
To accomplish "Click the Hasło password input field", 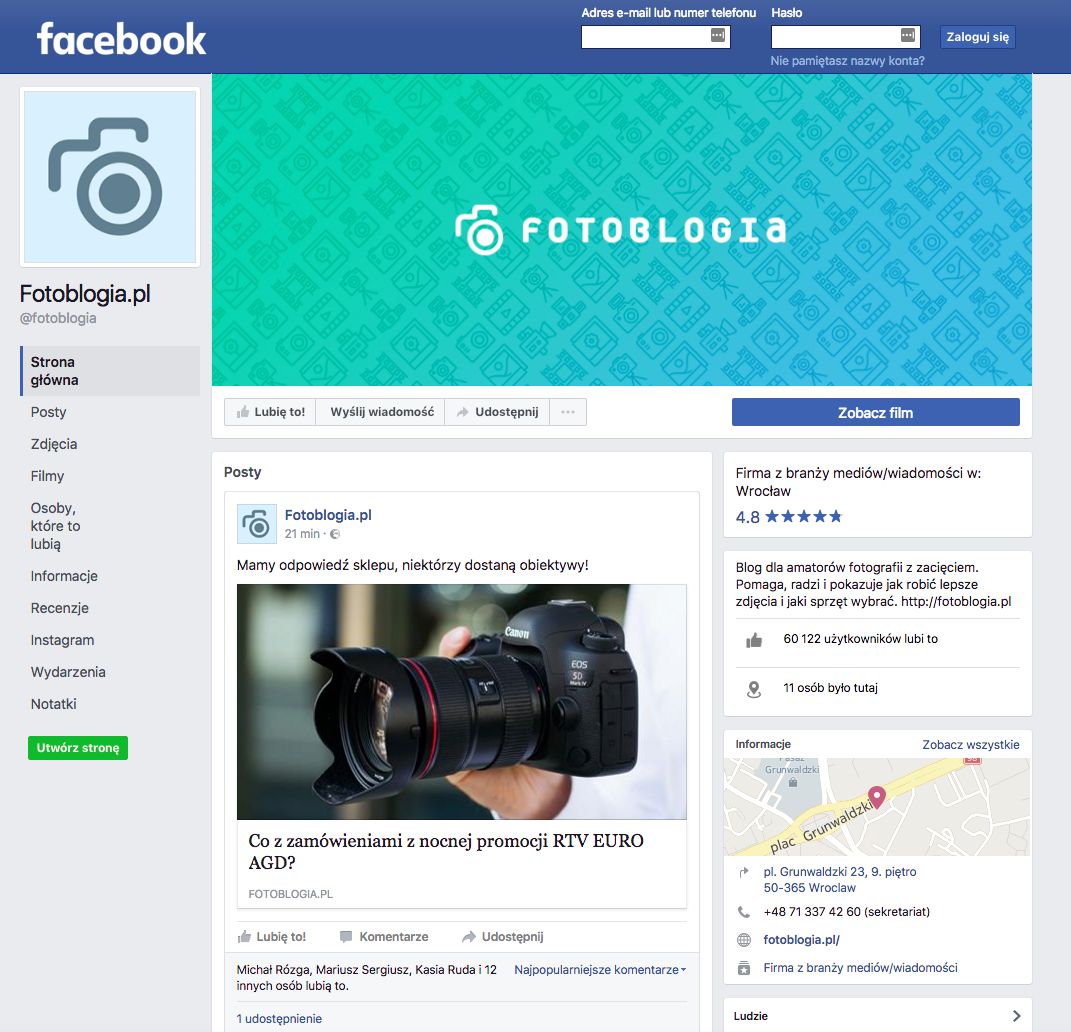I will pyautogui.click(x=846, y=37).
